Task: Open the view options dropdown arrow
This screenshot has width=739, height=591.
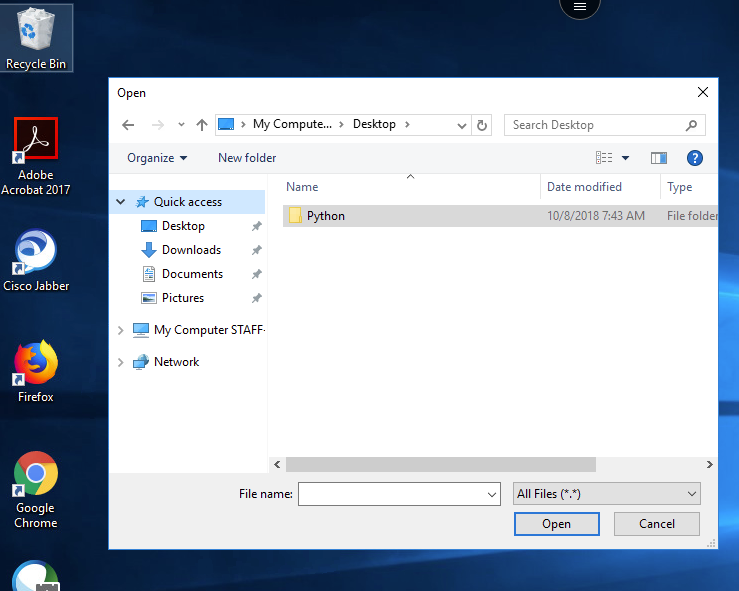Action: click(625, 158)
